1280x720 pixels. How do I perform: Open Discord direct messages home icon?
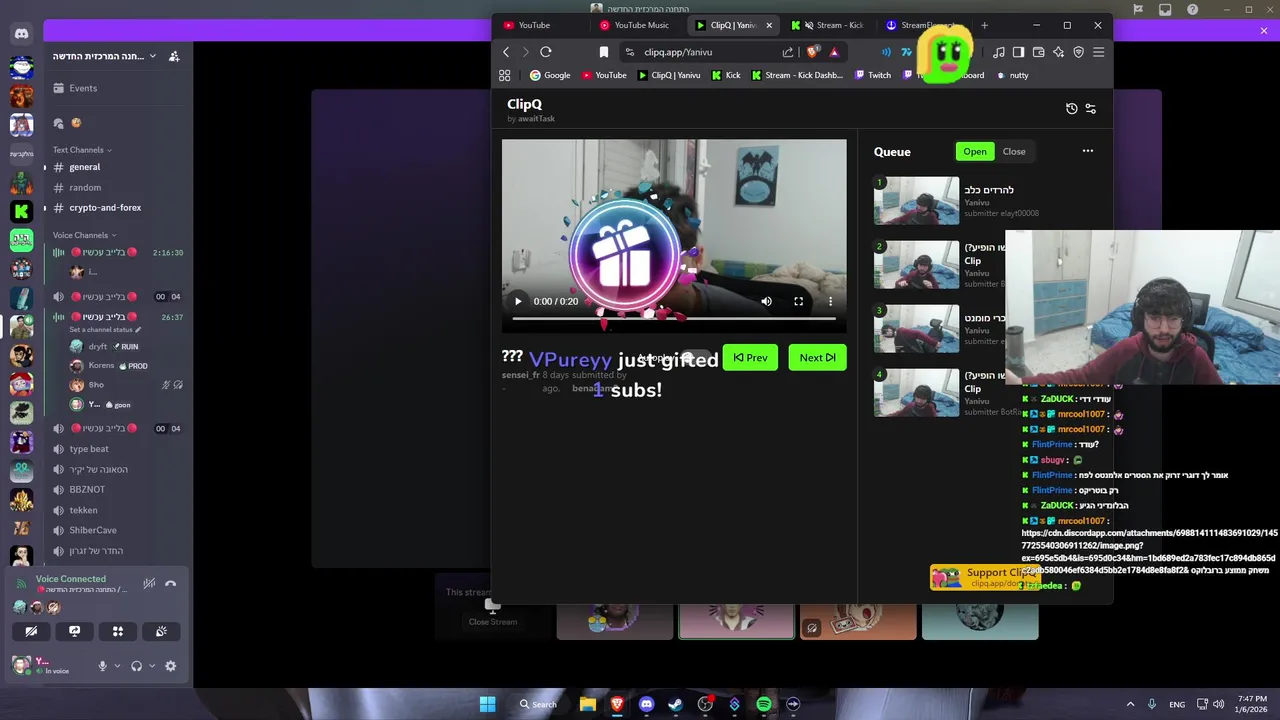[21, 34]
